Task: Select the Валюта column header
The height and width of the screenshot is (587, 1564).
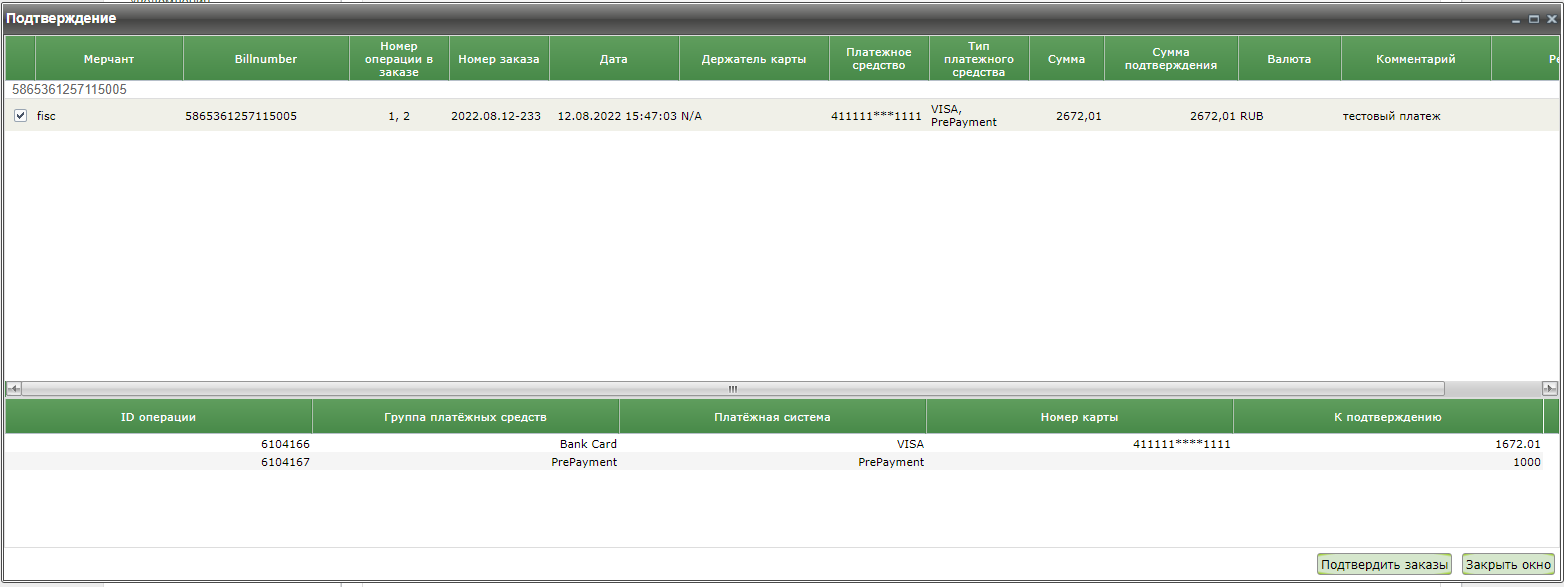Action: 1289,59
